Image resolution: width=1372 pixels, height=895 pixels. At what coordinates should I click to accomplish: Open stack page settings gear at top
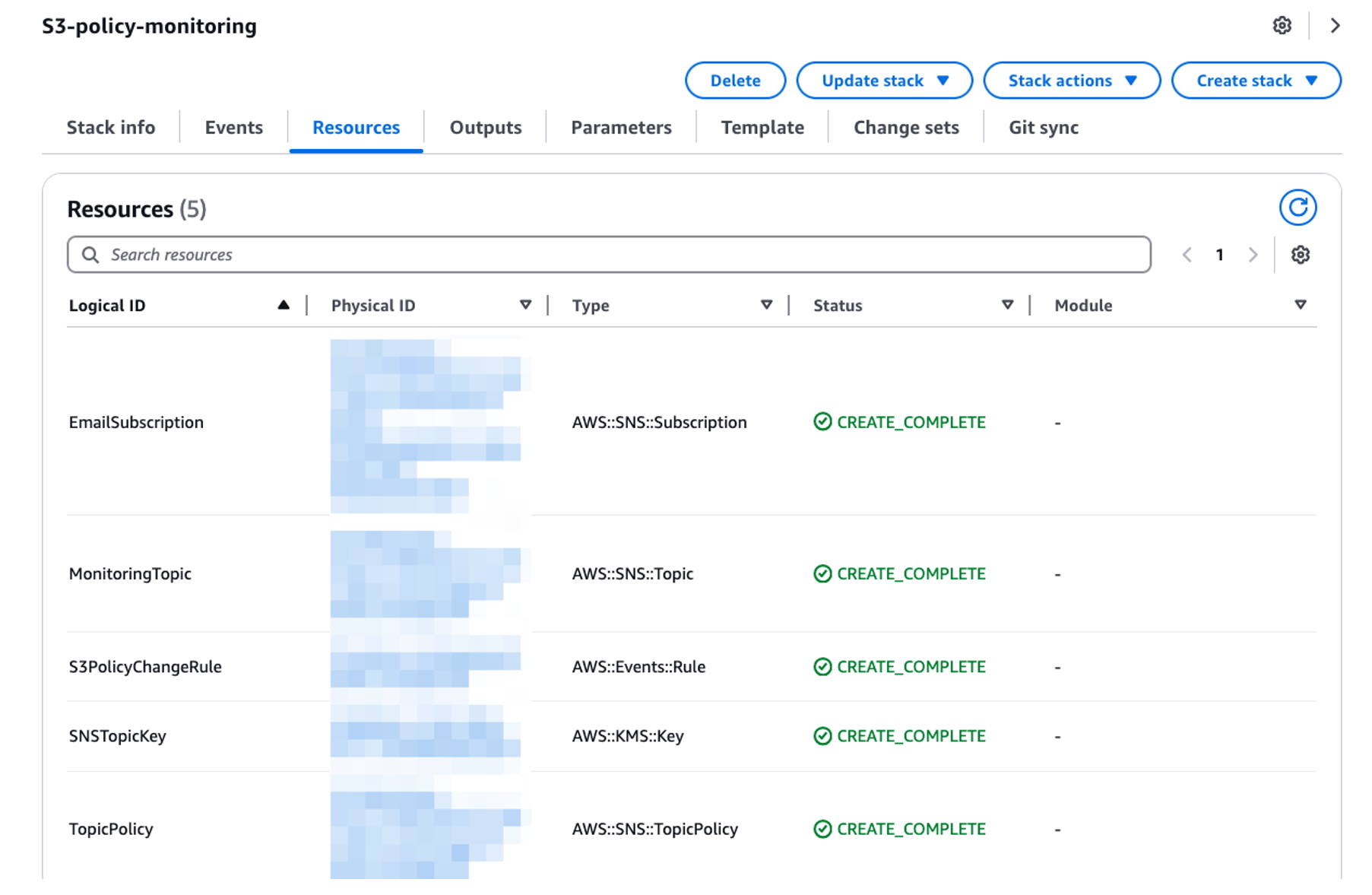coord(1282,26)
